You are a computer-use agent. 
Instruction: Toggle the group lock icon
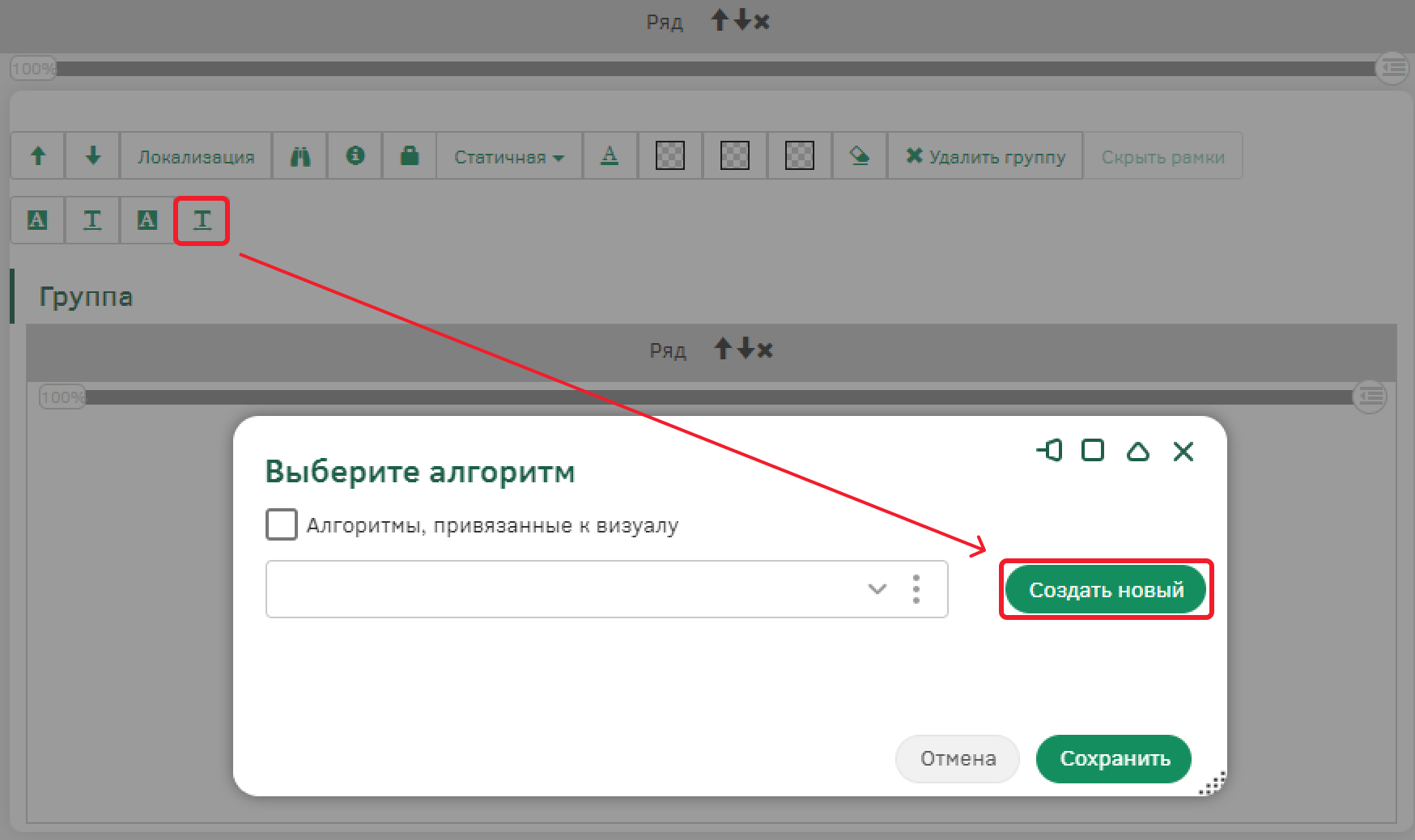410,156
